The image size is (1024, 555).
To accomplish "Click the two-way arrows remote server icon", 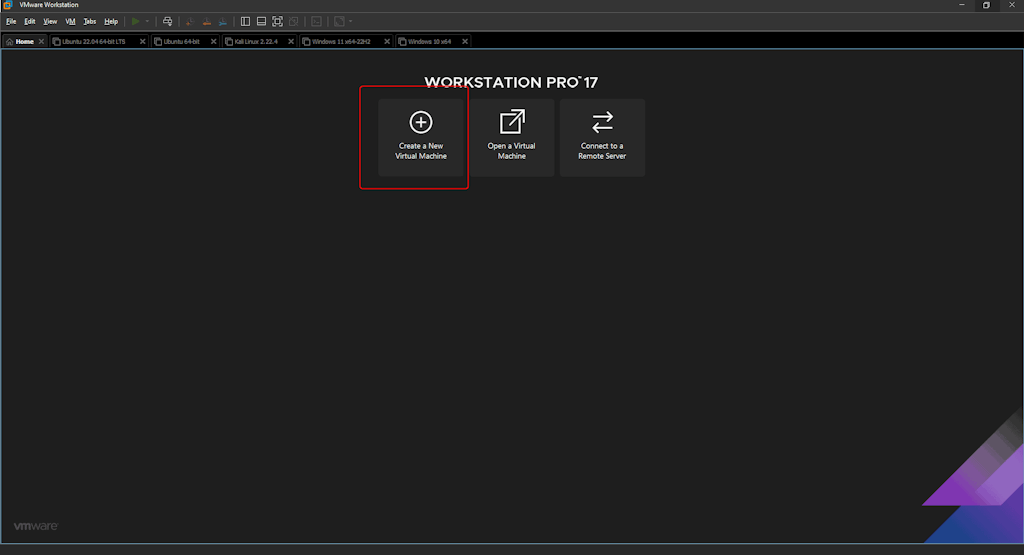I will pos(602,122).
